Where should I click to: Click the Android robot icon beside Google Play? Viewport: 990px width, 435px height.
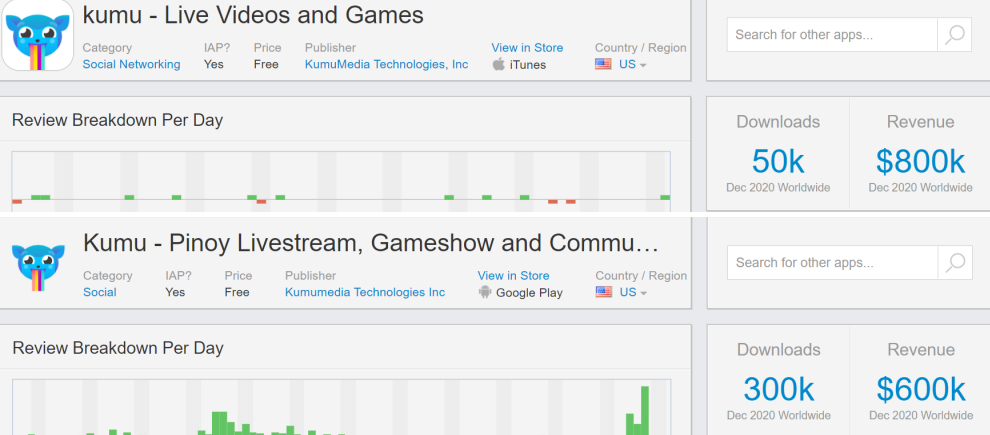(x=485, y=293)
